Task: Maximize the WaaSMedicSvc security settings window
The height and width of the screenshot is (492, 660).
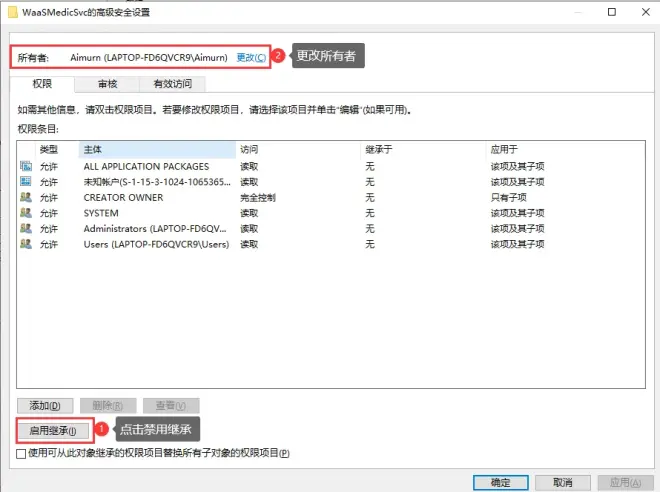Action: click(x=612, y=12)
